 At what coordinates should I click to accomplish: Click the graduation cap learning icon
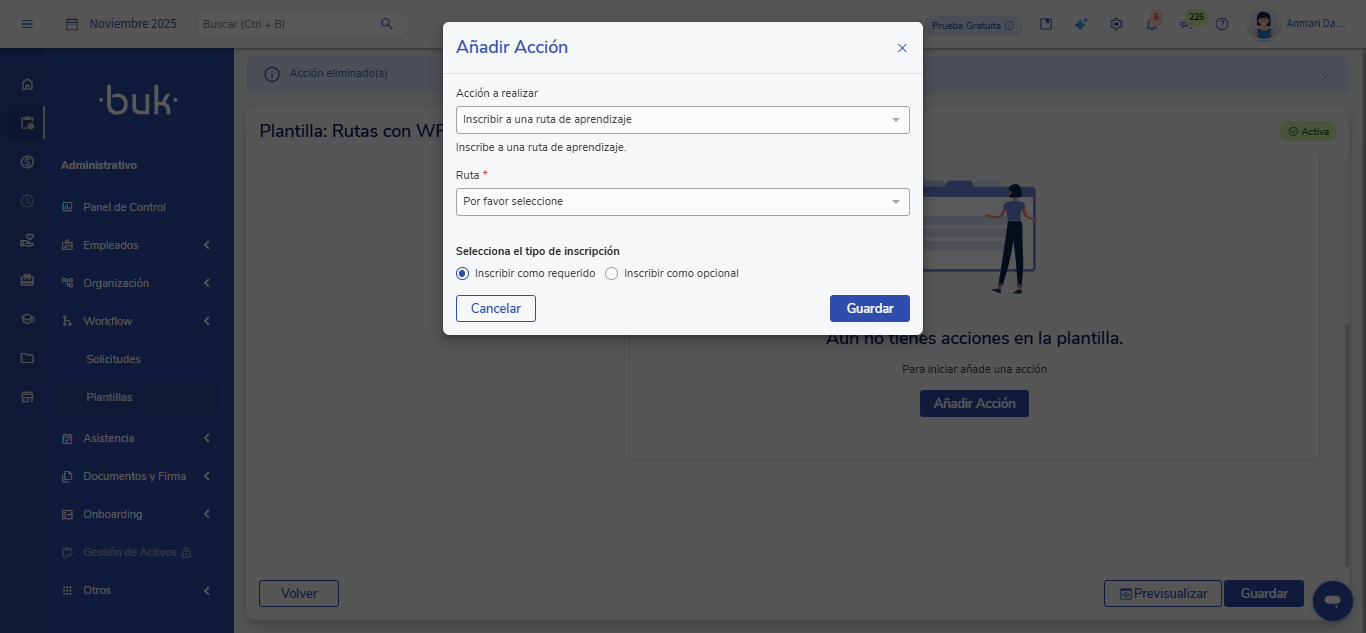27,320
